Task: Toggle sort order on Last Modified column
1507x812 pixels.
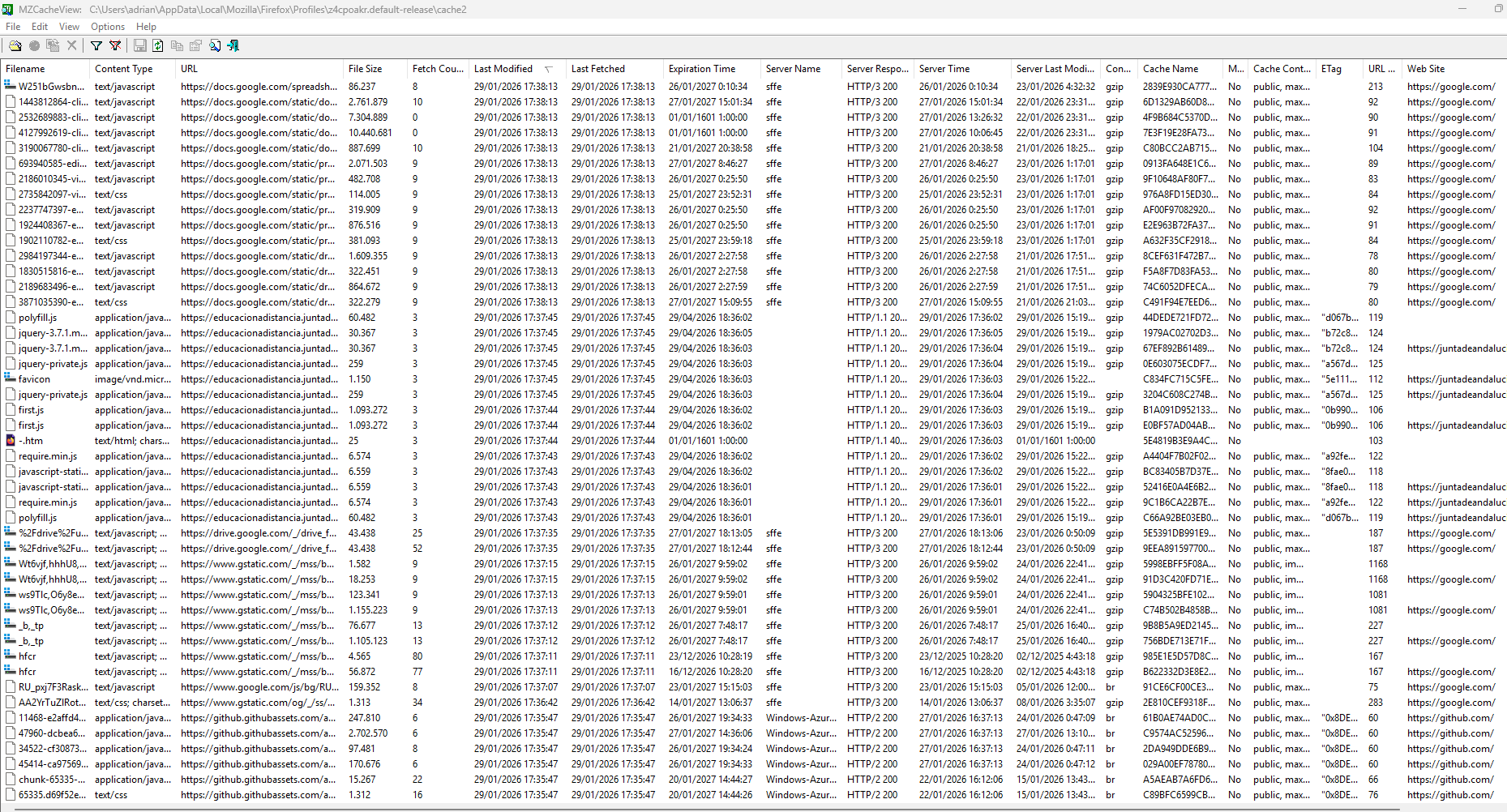Action: click(503, 69)
